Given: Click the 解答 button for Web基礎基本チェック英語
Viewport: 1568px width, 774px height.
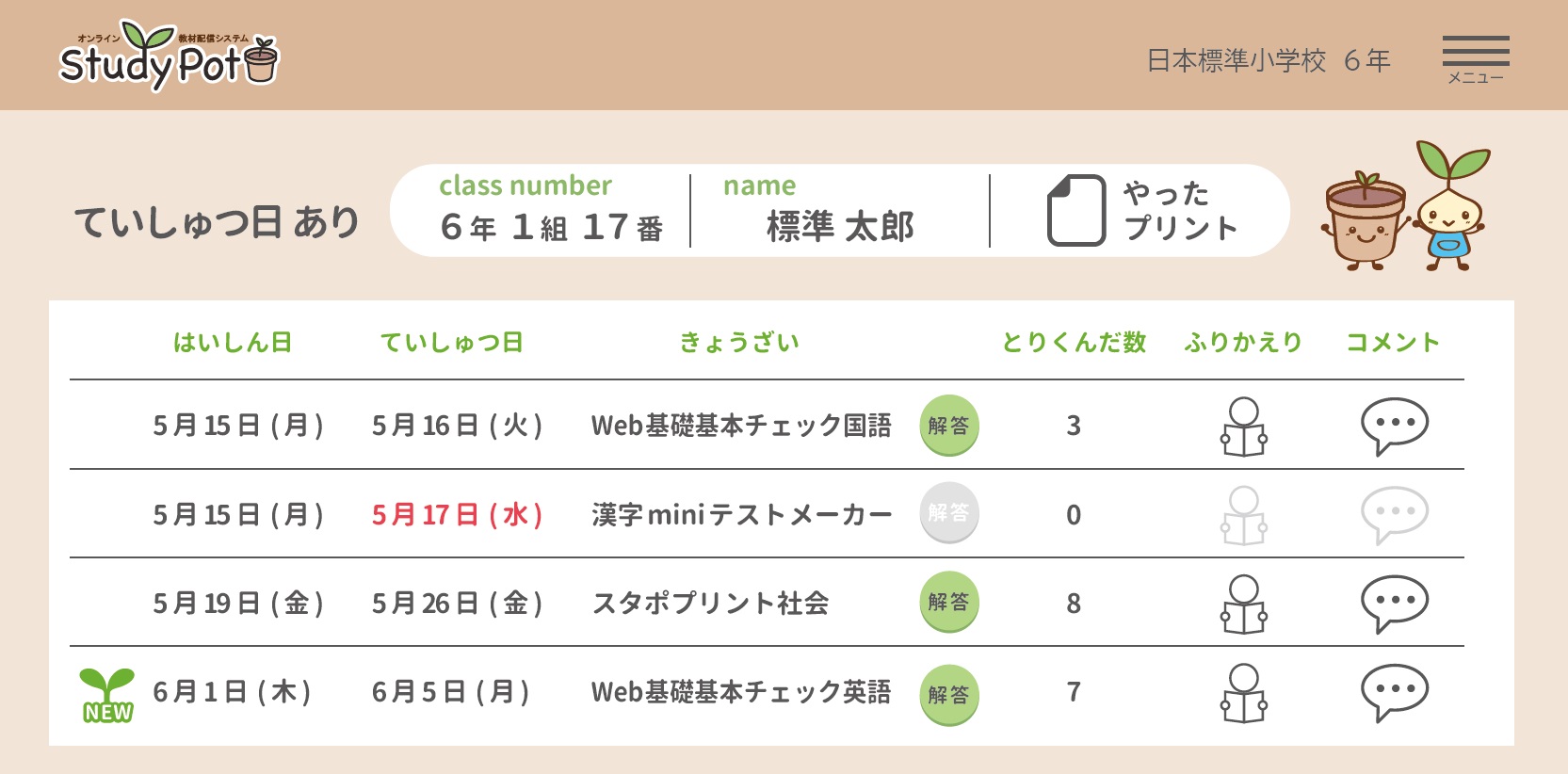Looking at the screenshot, I should click(x=949, y=695).
